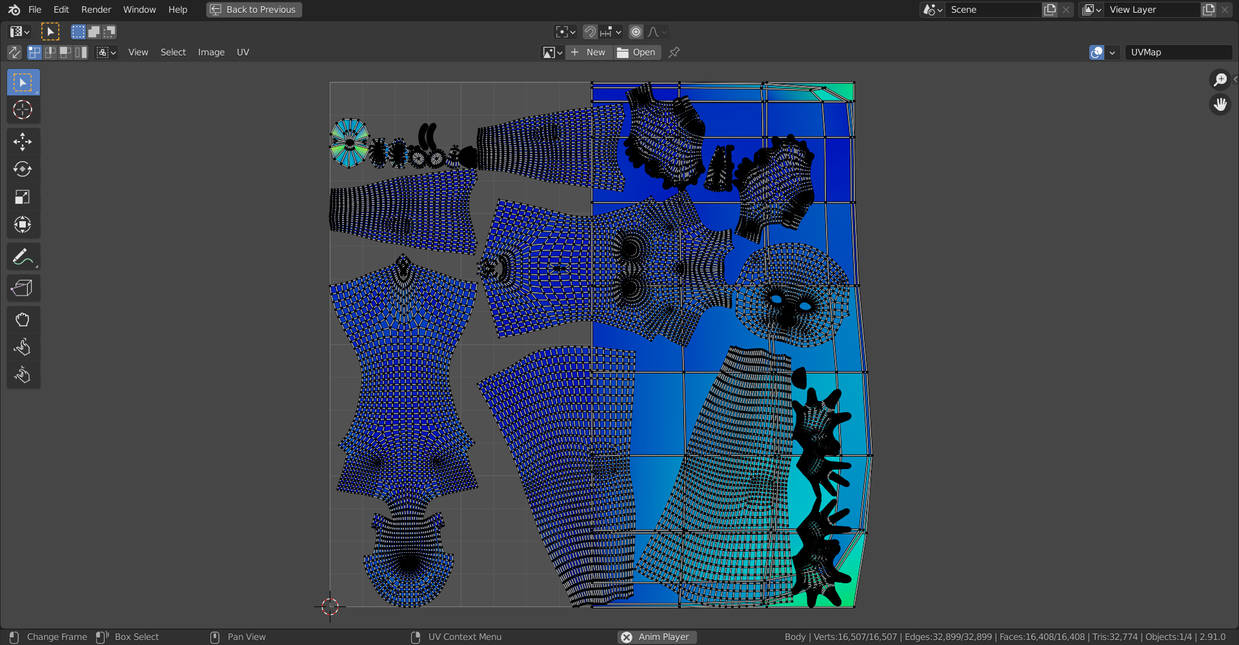Screen dimensions: 1239x645
Task: Click the Scene name field
Action: tap(994, 9)
